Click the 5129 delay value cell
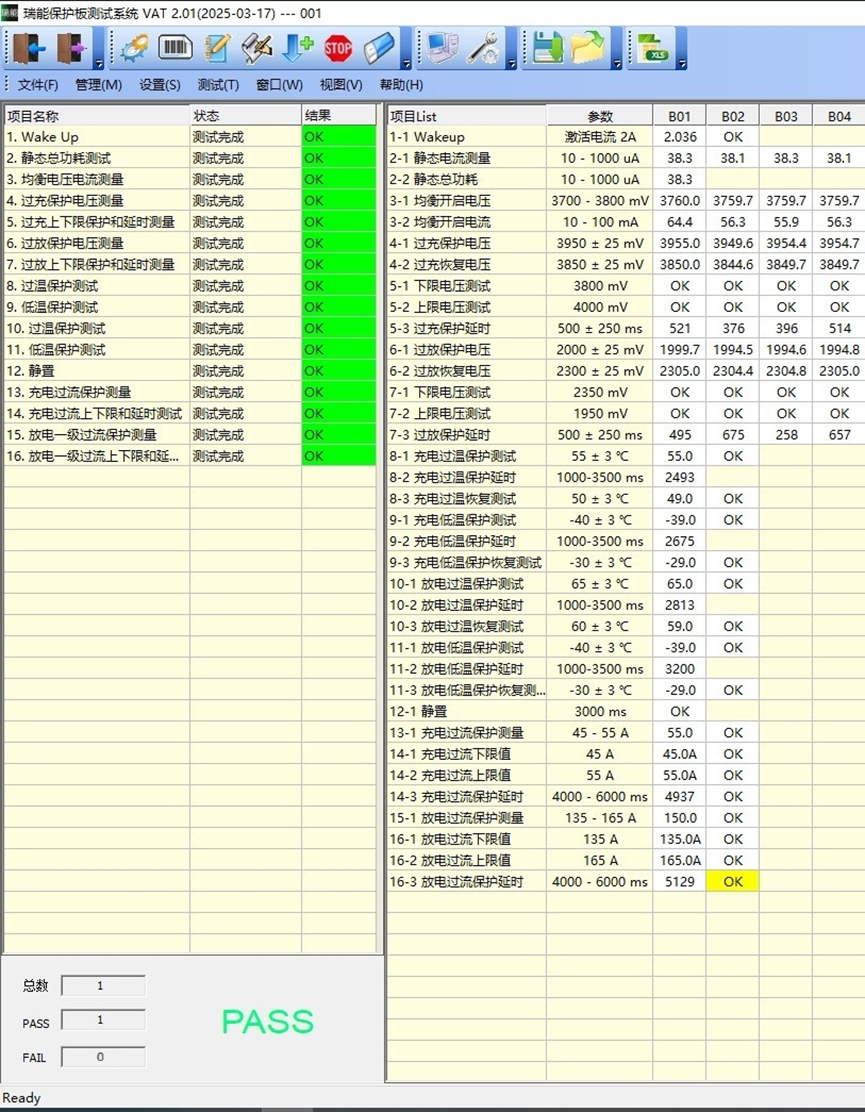Viewport: 865px width, 1112px height. point(679,882)
